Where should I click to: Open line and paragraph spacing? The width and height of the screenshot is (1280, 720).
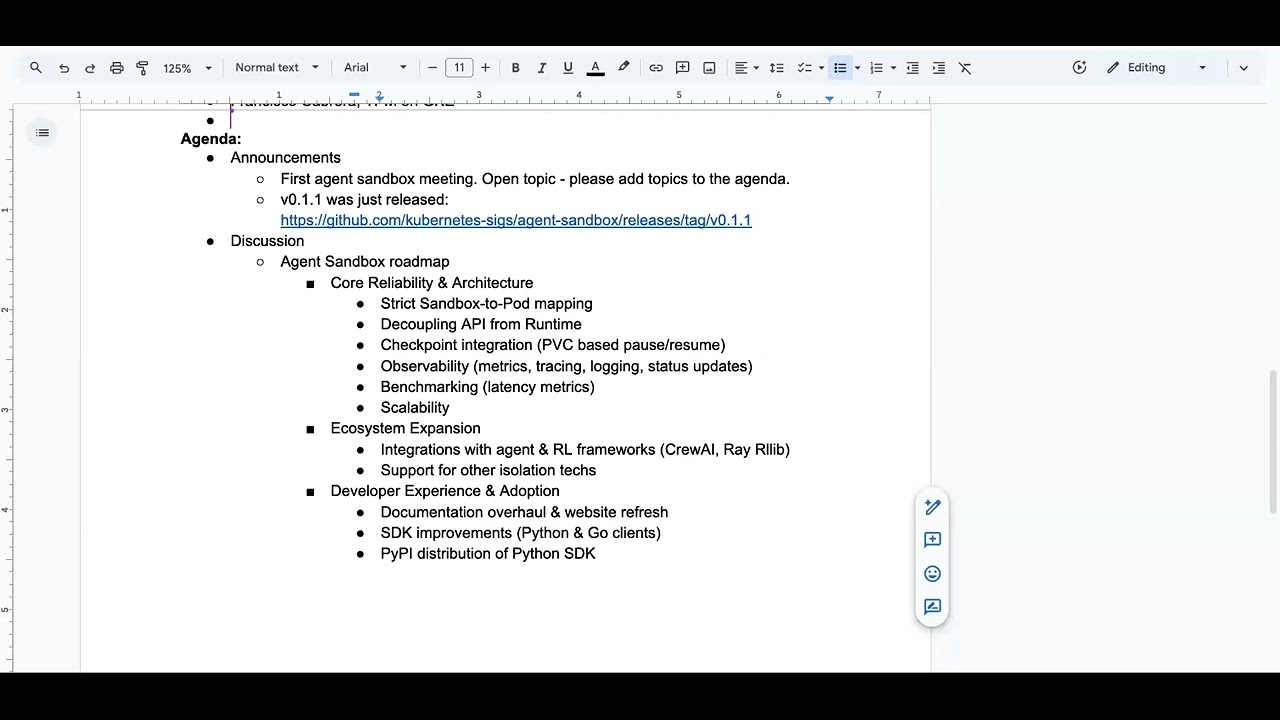(776, 68)
